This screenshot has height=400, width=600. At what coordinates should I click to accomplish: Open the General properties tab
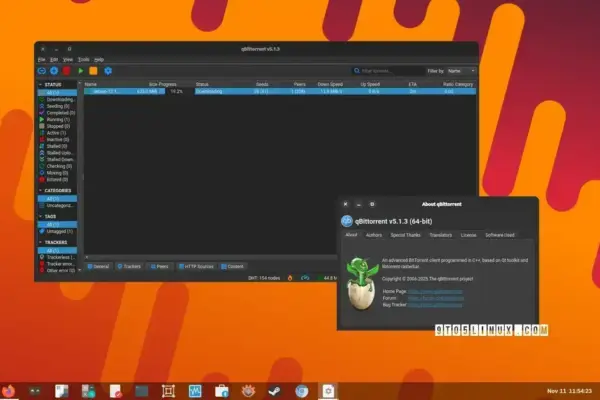(x=98, y=266)
